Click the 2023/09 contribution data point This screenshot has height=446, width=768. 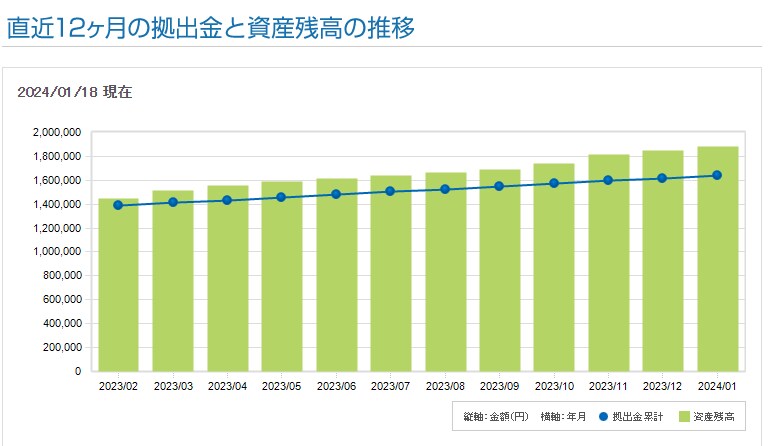pos(499,187)
